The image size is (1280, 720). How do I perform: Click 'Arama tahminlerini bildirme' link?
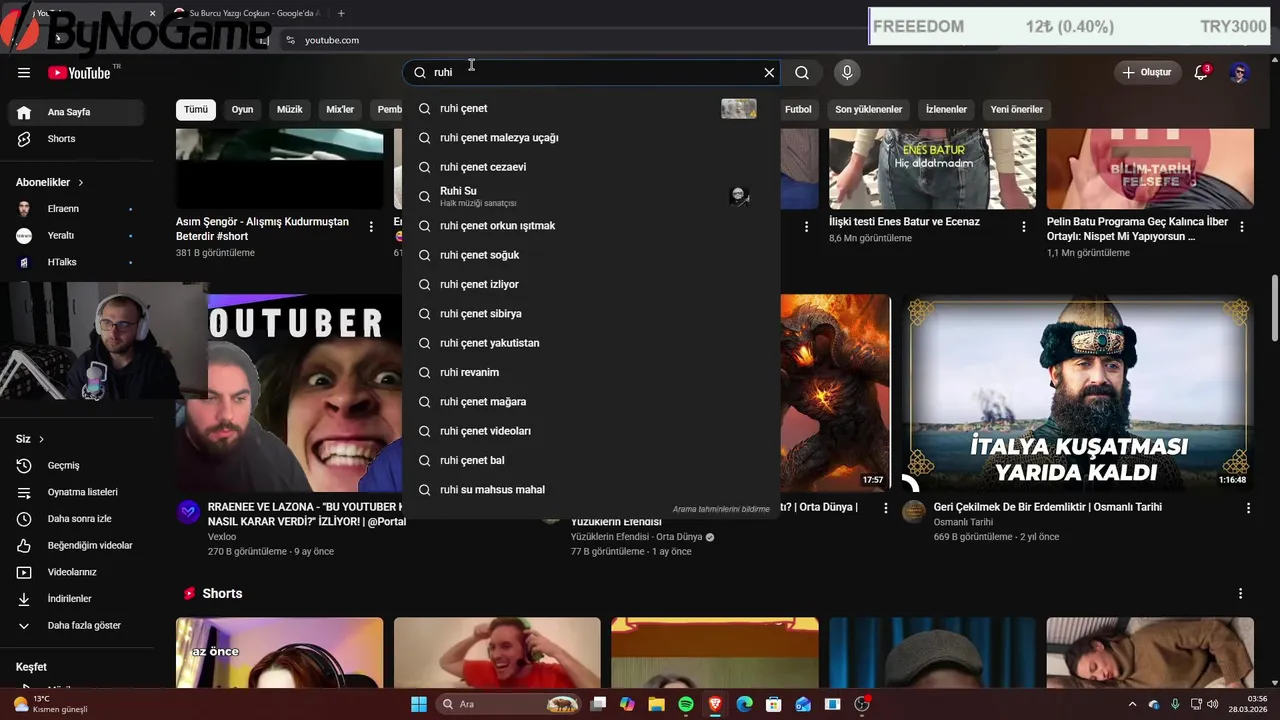(721, 509)
